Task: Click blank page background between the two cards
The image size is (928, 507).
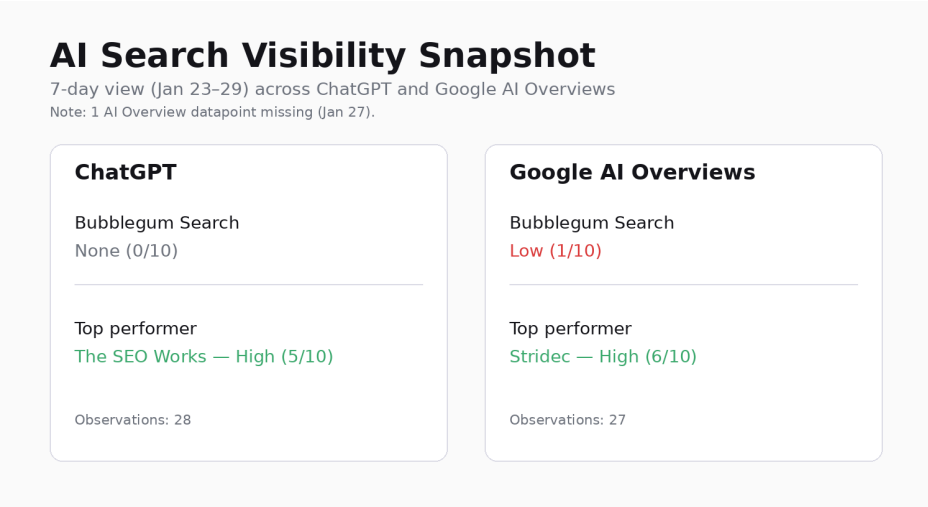Action: click(x=466, y=300)
